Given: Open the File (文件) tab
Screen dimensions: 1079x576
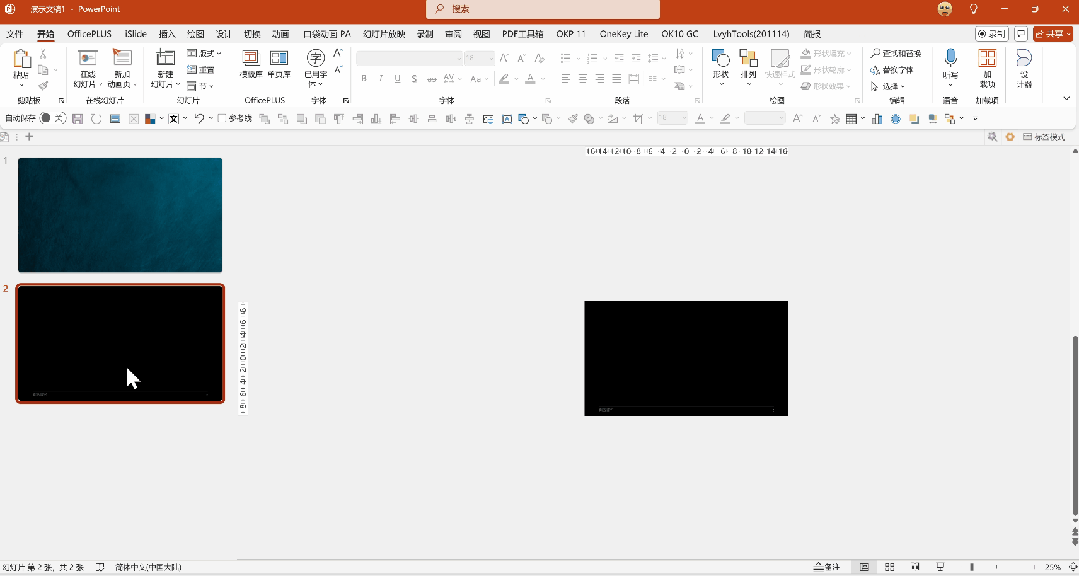Looking at the screenshot, I should [14, 34].
